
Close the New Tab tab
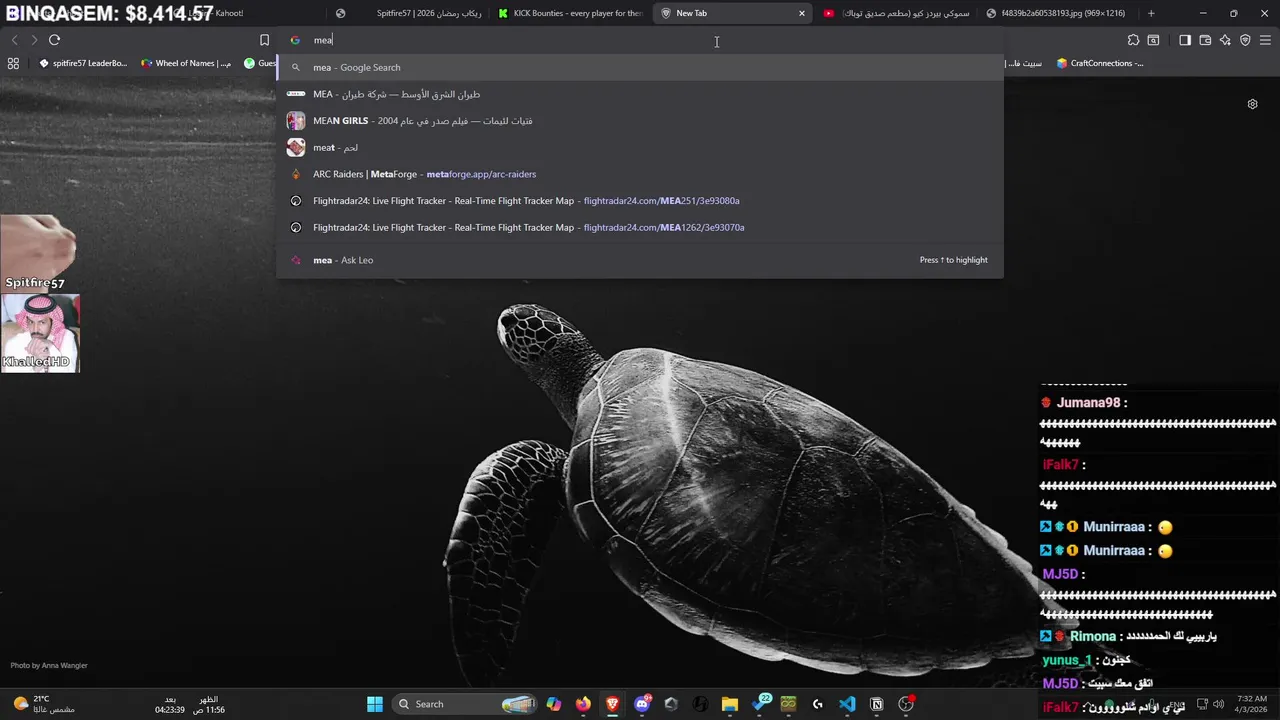801,13
